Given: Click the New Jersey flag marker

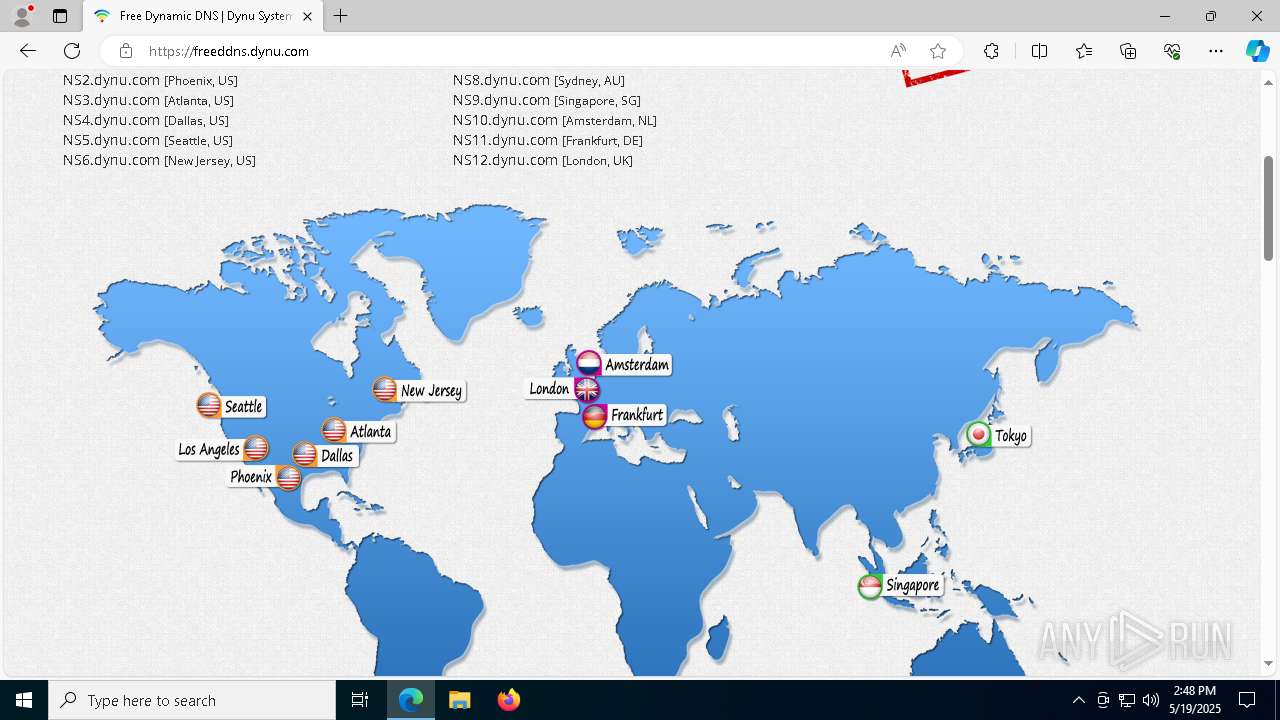Looking at the screenshot, I should point(385,389).
